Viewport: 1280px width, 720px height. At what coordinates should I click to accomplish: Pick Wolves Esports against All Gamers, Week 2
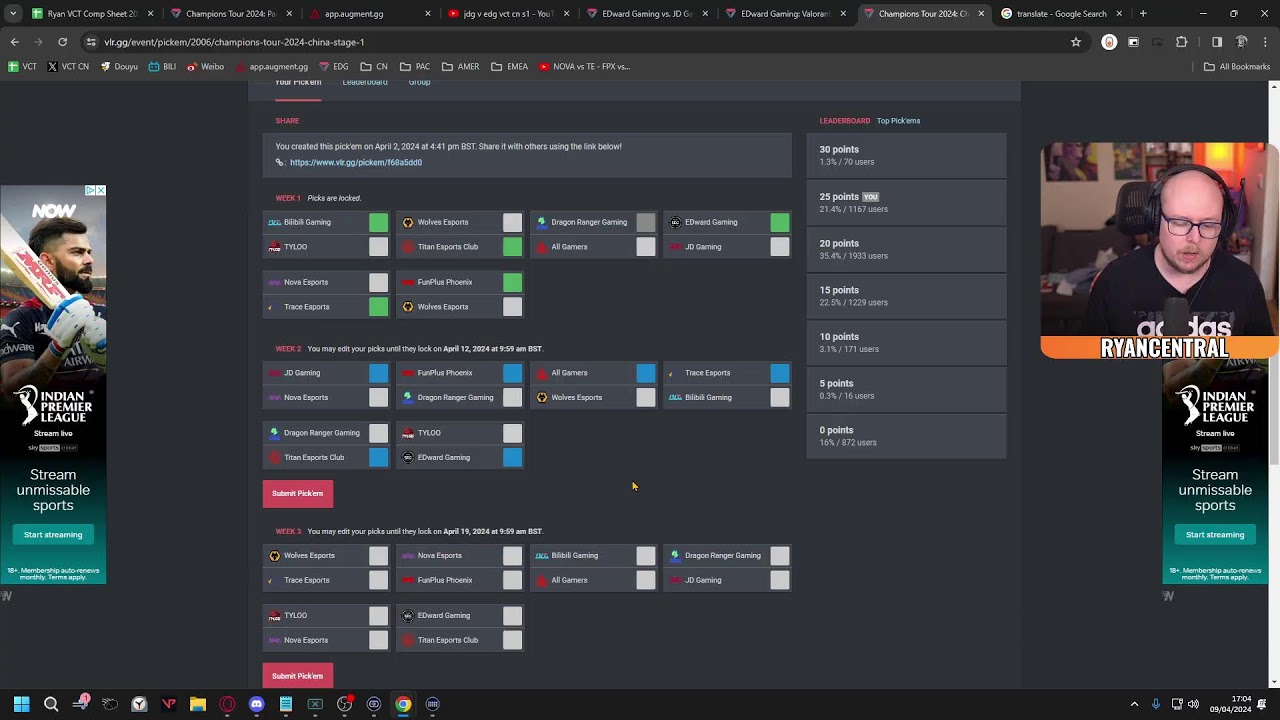[x=646, y=398]
